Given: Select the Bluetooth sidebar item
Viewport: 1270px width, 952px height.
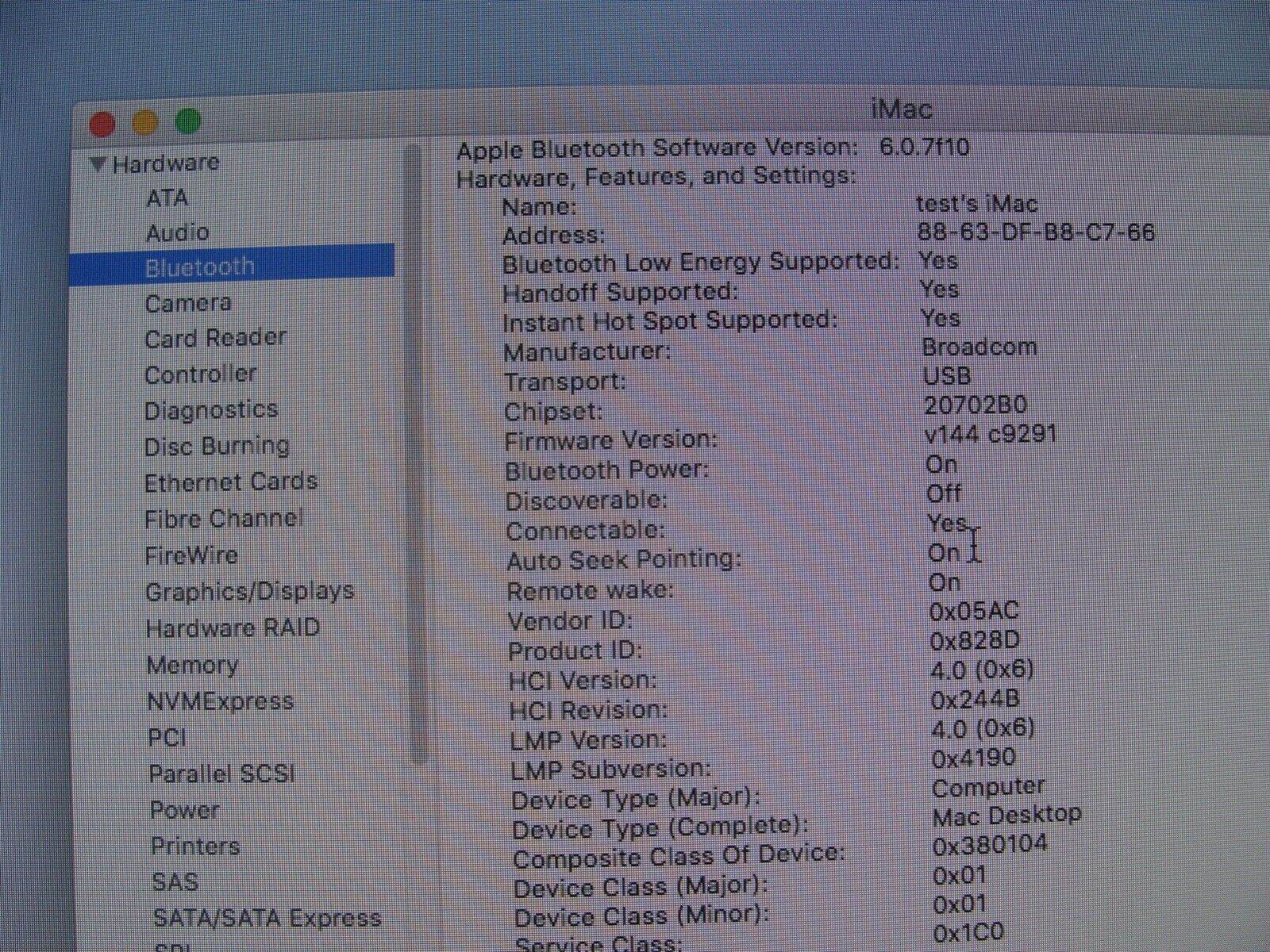Looking at the screenshot, I should (199, 267).
